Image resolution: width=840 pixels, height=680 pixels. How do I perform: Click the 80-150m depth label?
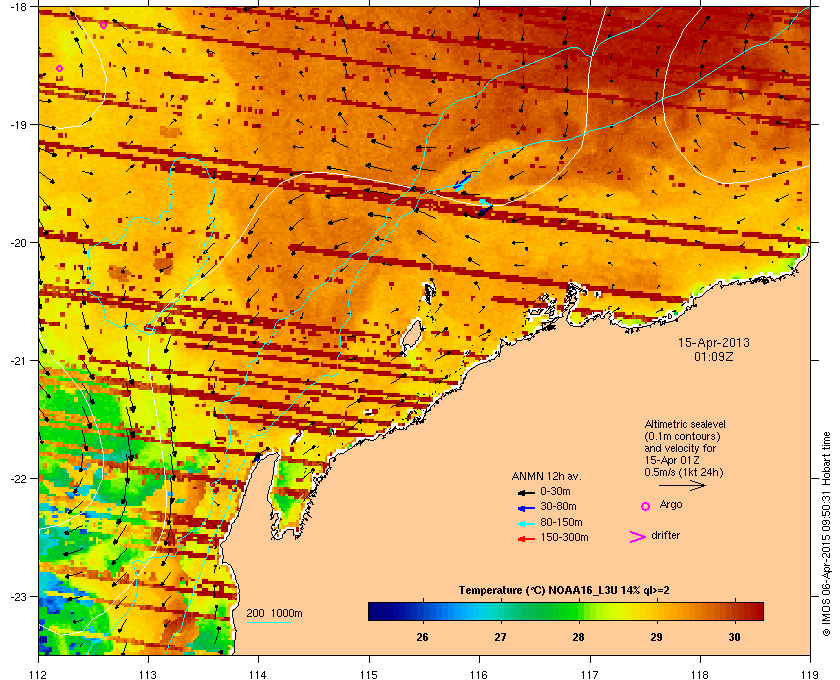click(x=561, y=522)
